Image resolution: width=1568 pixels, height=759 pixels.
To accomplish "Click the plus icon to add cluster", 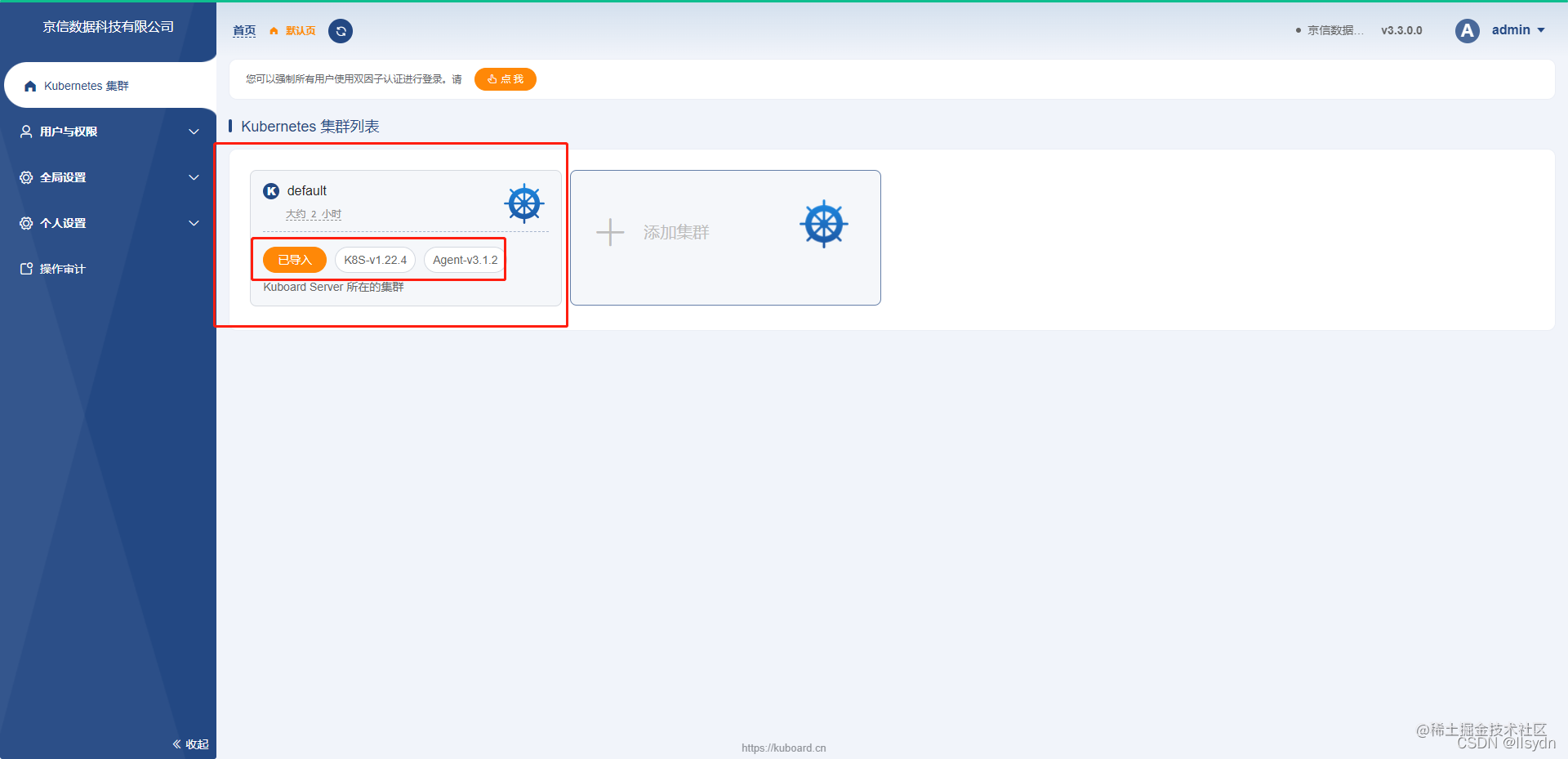I will pos(610,232).
